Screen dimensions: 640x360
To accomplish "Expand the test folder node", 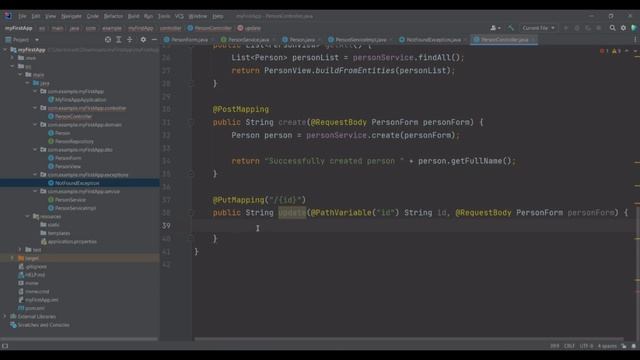I will tap(20, 249).
